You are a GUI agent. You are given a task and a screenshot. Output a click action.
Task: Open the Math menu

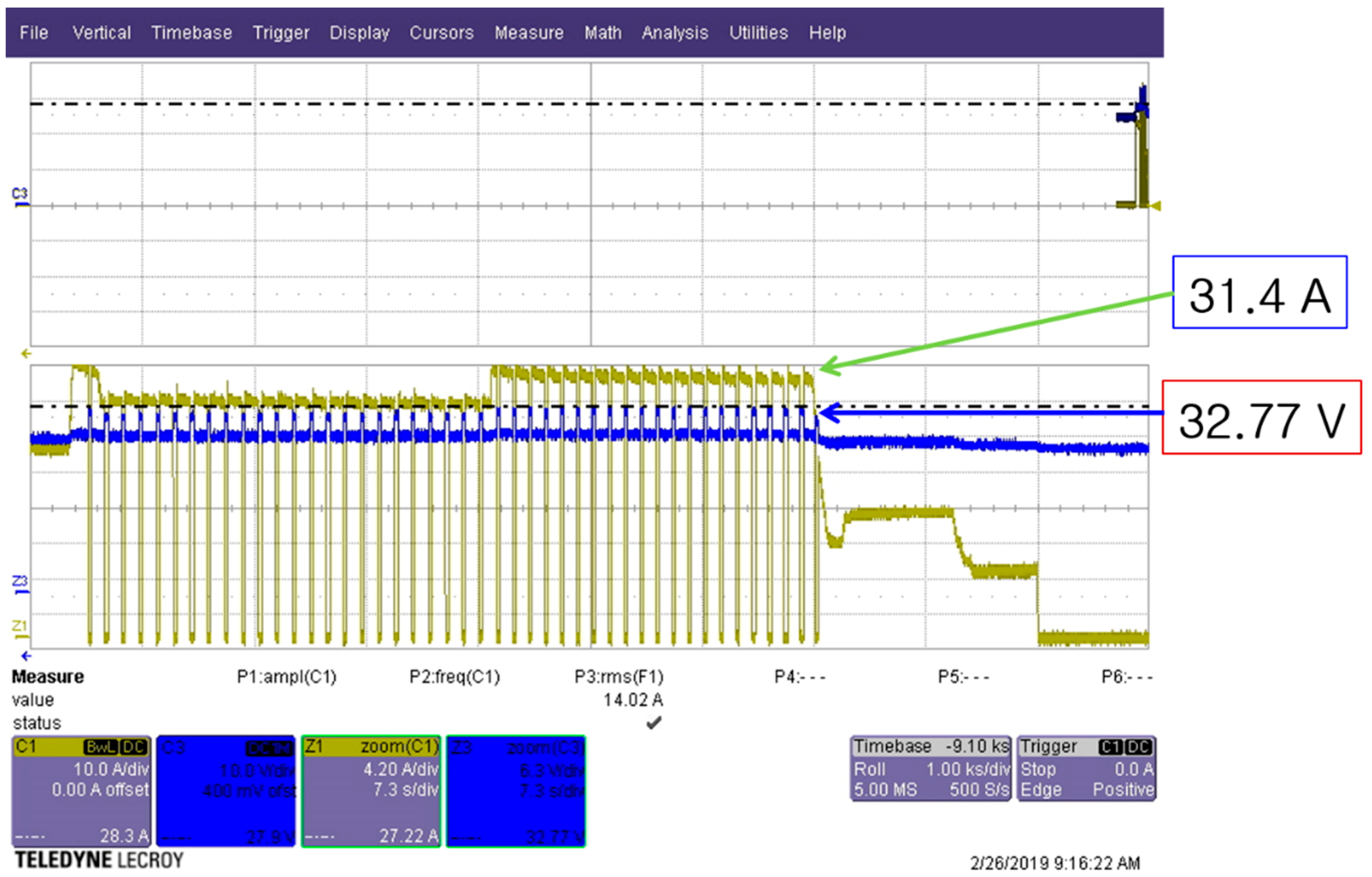coord(603,32)
